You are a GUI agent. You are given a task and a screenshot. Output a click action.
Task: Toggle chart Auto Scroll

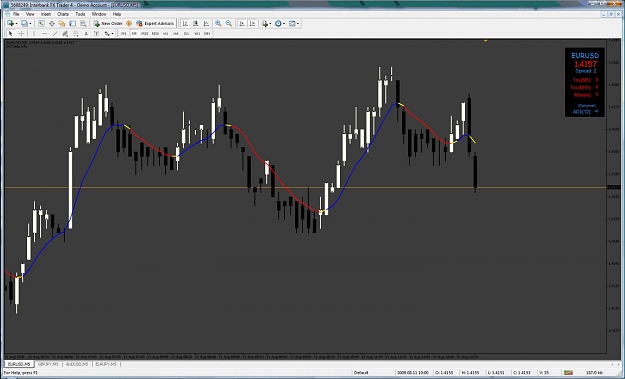tap(242, 24)
